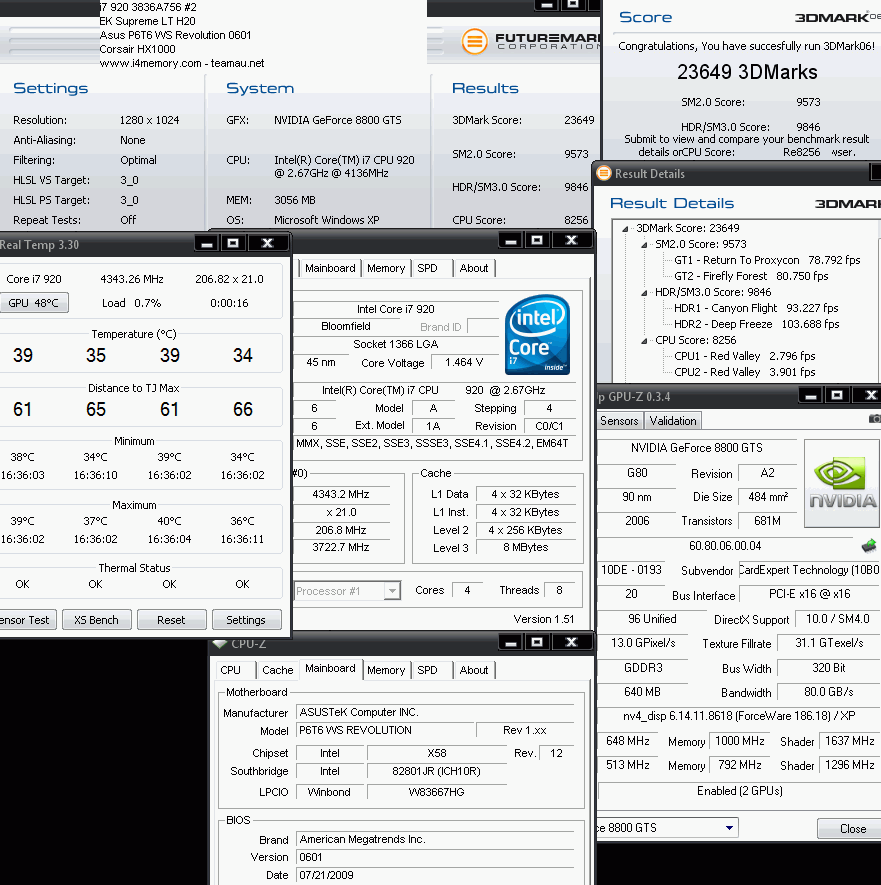Select GT1 - Return To Proxycon result
This screenshot has width=881, height=885.
pyautogui.click(x=768, y=260)
